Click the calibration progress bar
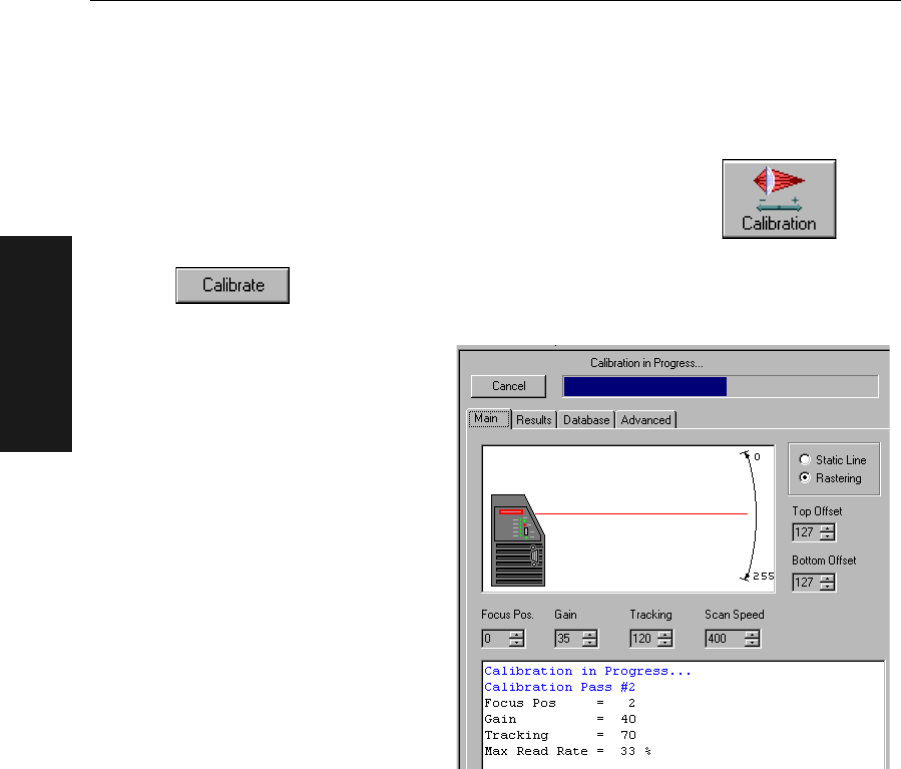901x769 pixels. click(720, 386)
